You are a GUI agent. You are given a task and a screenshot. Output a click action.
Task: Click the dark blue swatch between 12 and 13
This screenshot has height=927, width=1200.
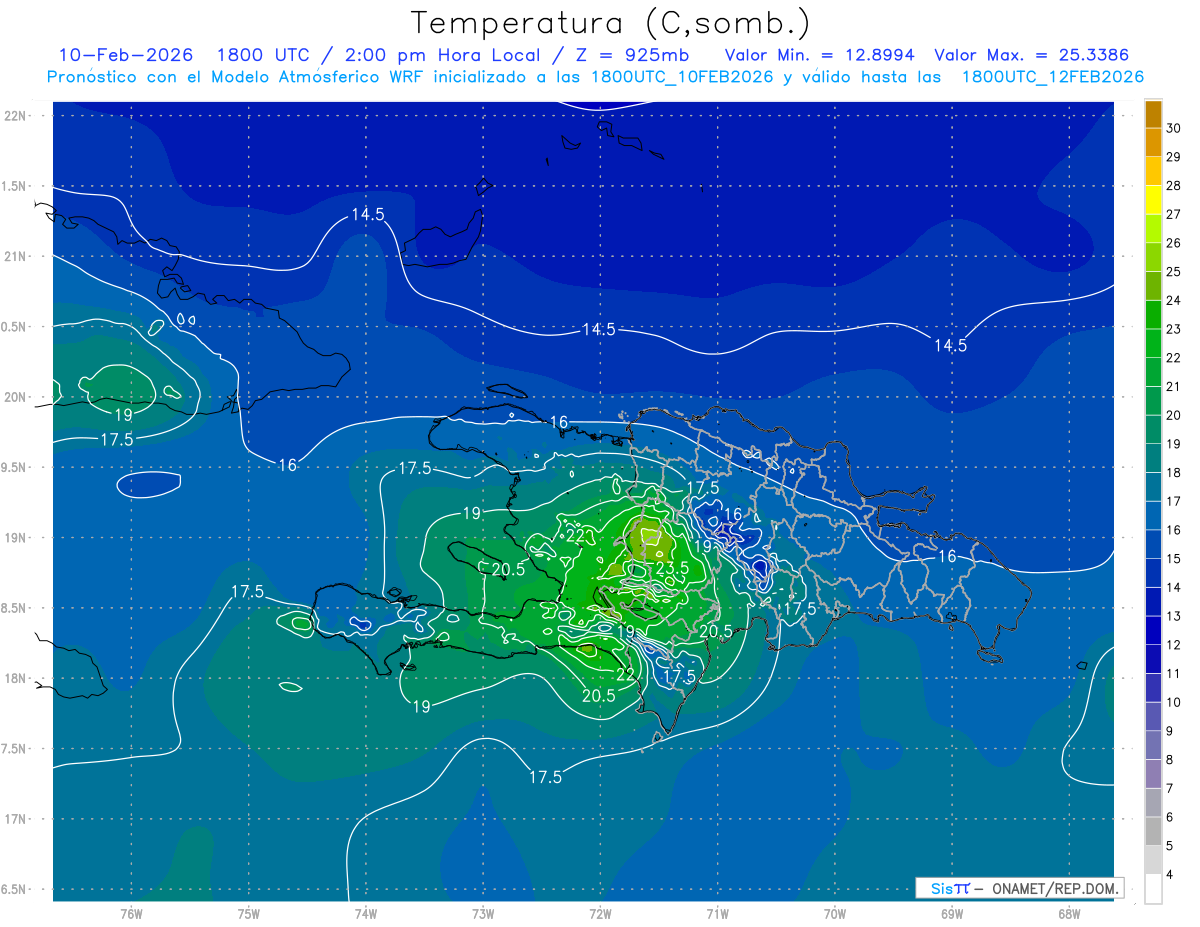(1153, 631)
